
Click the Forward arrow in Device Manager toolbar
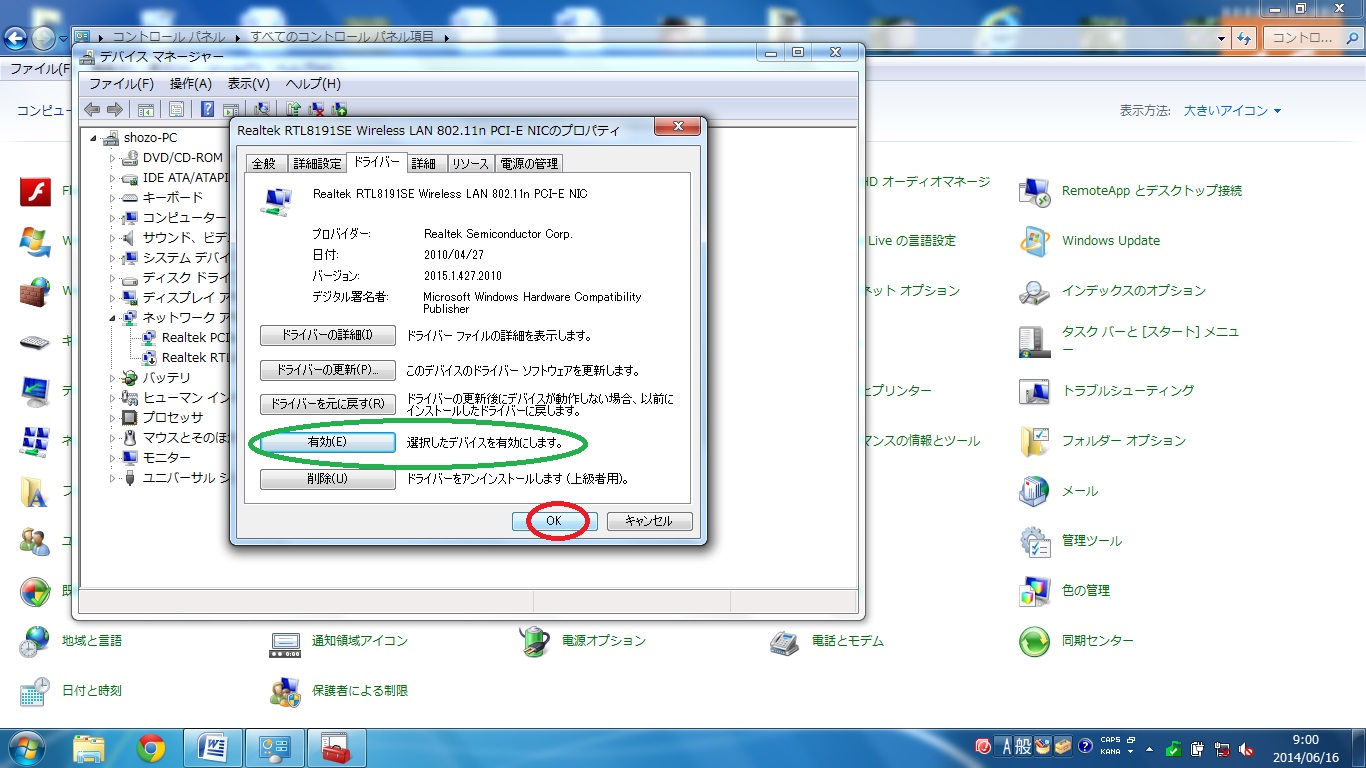tap(115, 109)
